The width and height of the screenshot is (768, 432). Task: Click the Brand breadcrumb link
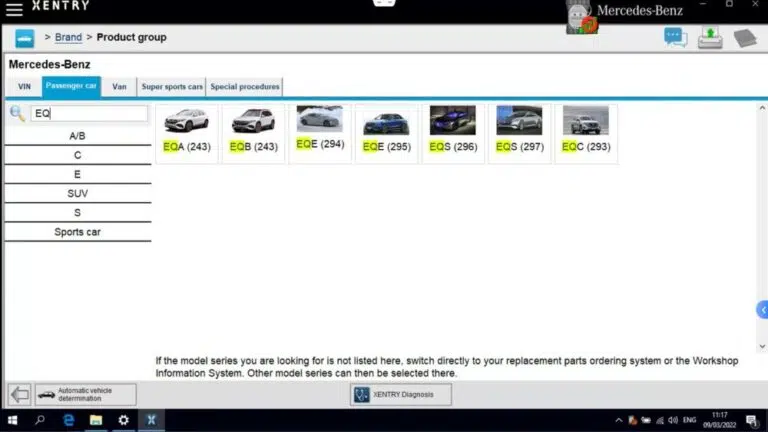(x=68, y=38)
